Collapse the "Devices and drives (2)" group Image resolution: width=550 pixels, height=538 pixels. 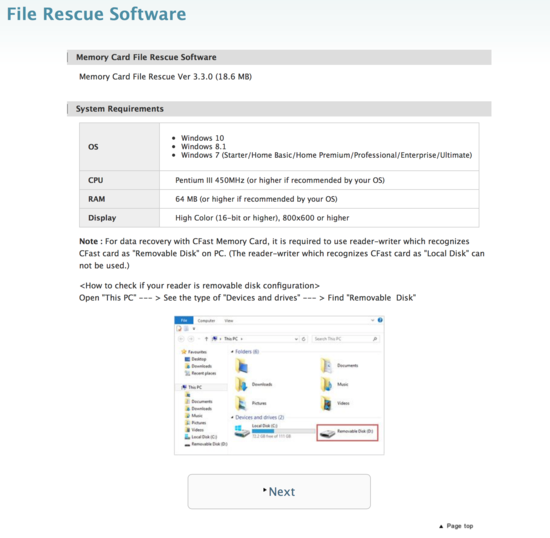point(232,417)
